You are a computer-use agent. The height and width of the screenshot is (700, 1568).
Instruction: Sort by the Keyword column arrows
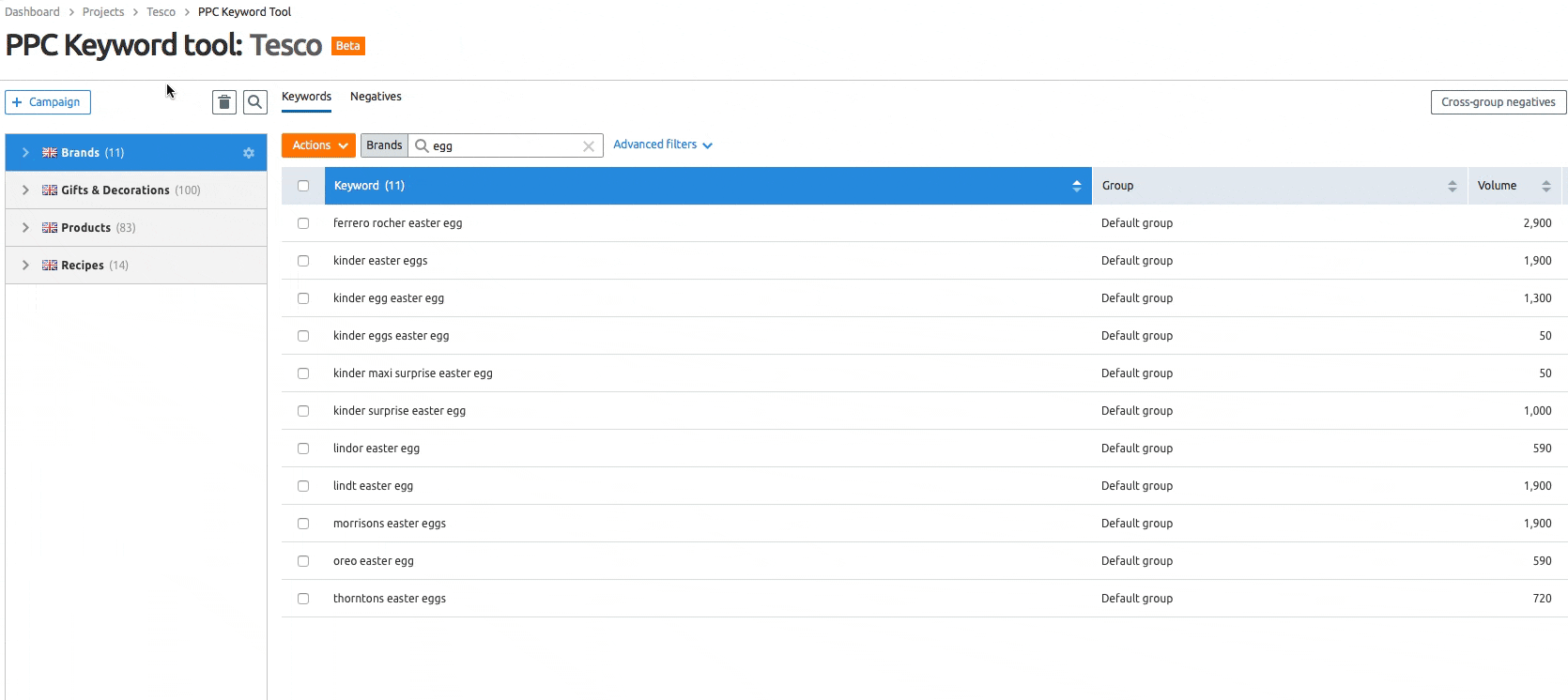coord(1077,186)
